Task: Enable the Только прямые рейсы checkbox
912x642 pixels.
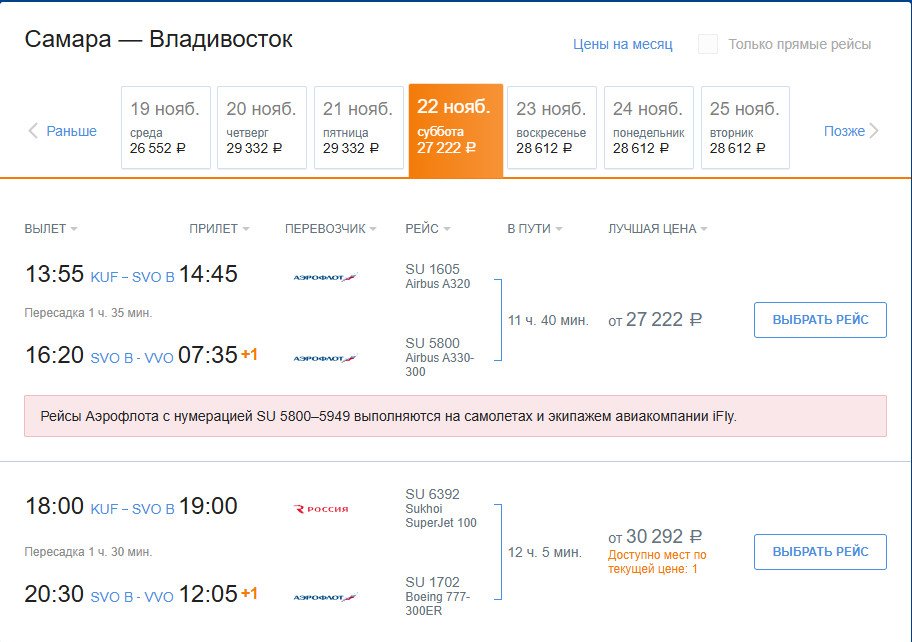Action: 708,44
